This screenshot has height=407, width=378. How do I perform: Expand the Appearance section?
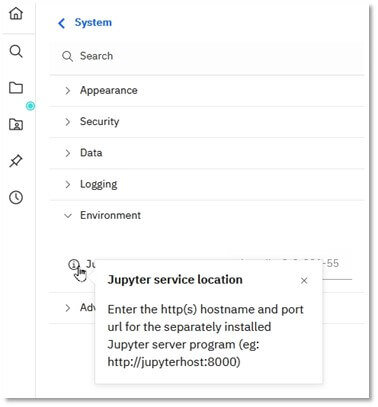(x=207, y=90)
